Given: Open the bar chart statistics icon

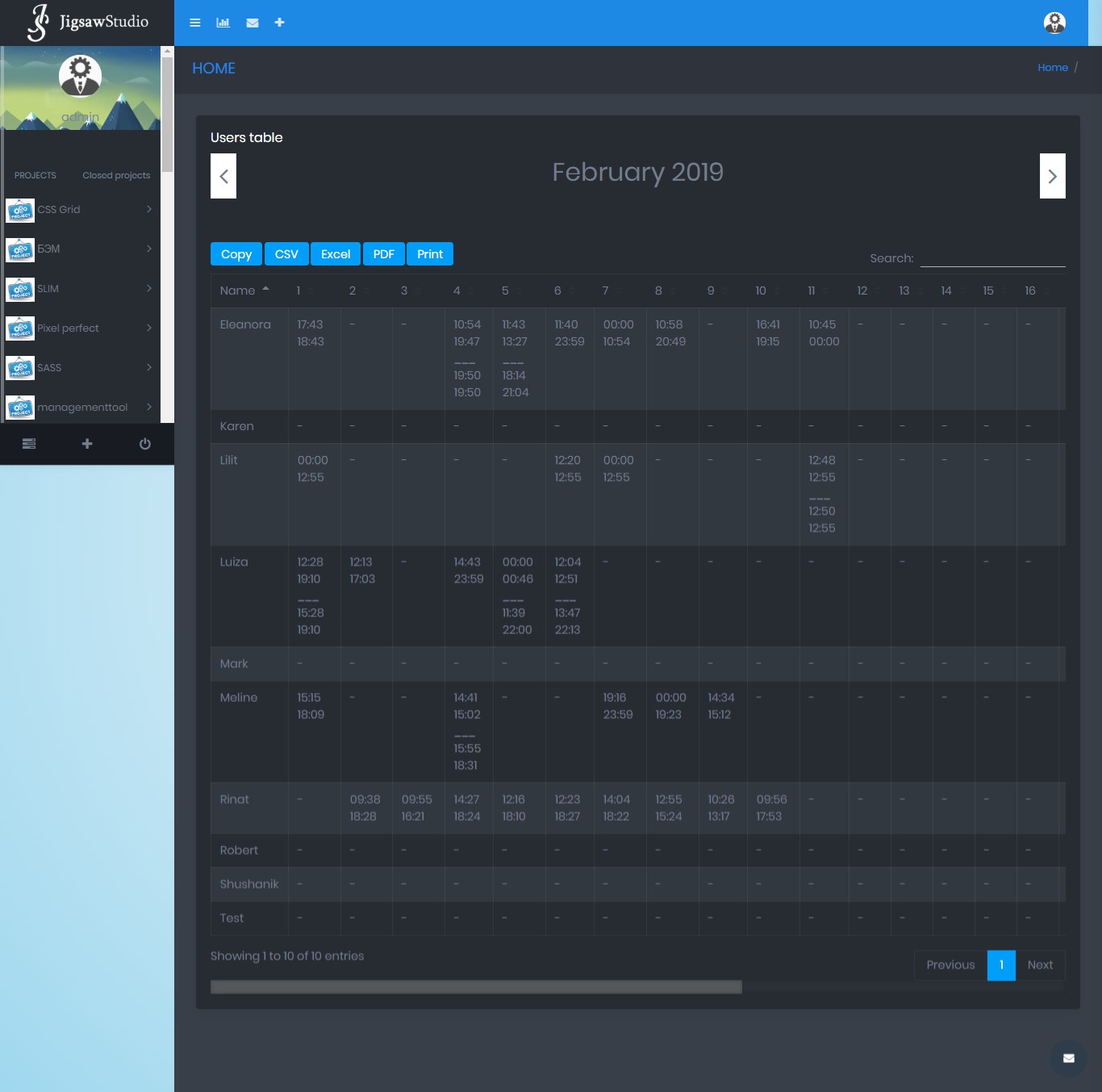Looking at the screenshot, I should pyautogui.click(x=223, y=23).
